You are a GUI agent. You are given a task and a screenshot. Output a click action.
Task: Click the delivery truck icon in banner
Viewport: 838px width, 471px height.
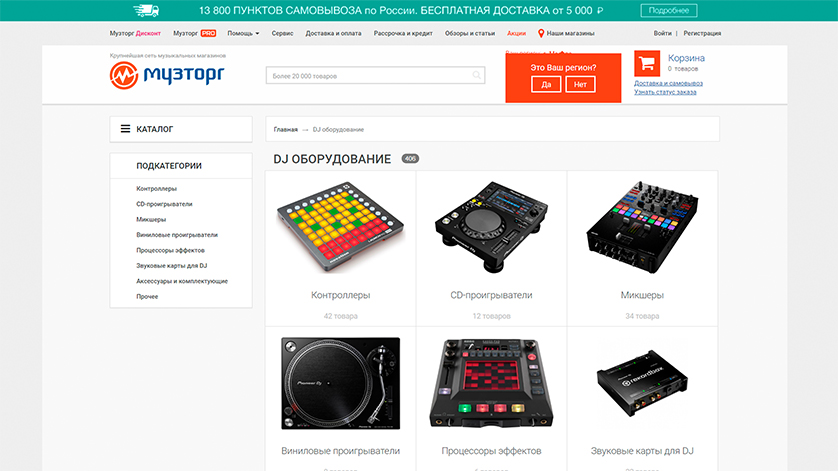pyautogui.click(x=146, y=10)
